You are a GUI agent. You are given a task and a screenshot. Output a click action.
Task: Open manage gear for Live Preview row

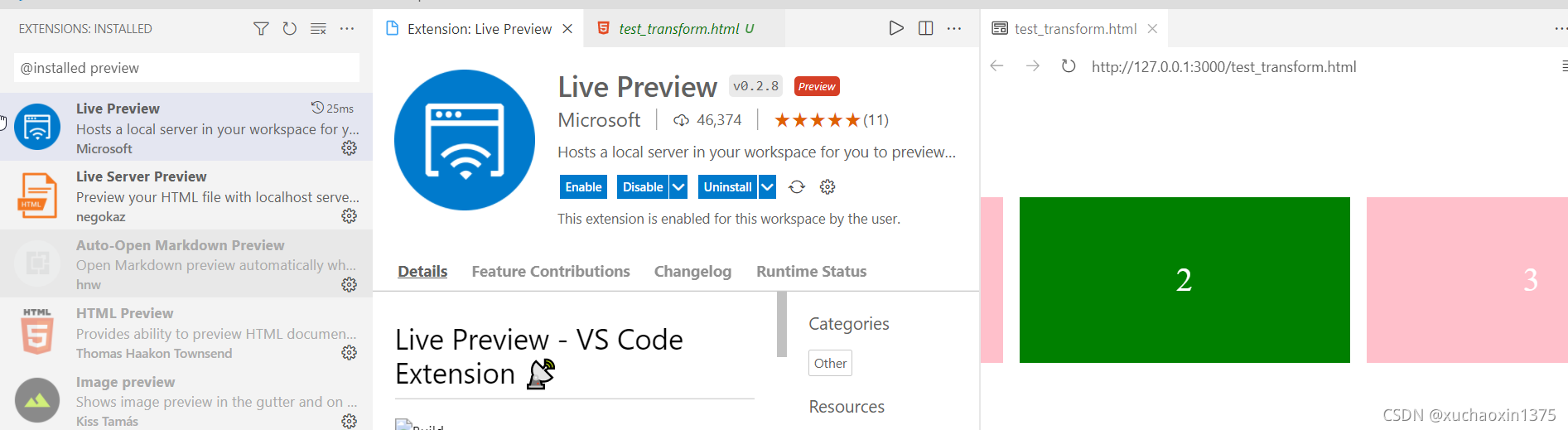coord(350,147)
